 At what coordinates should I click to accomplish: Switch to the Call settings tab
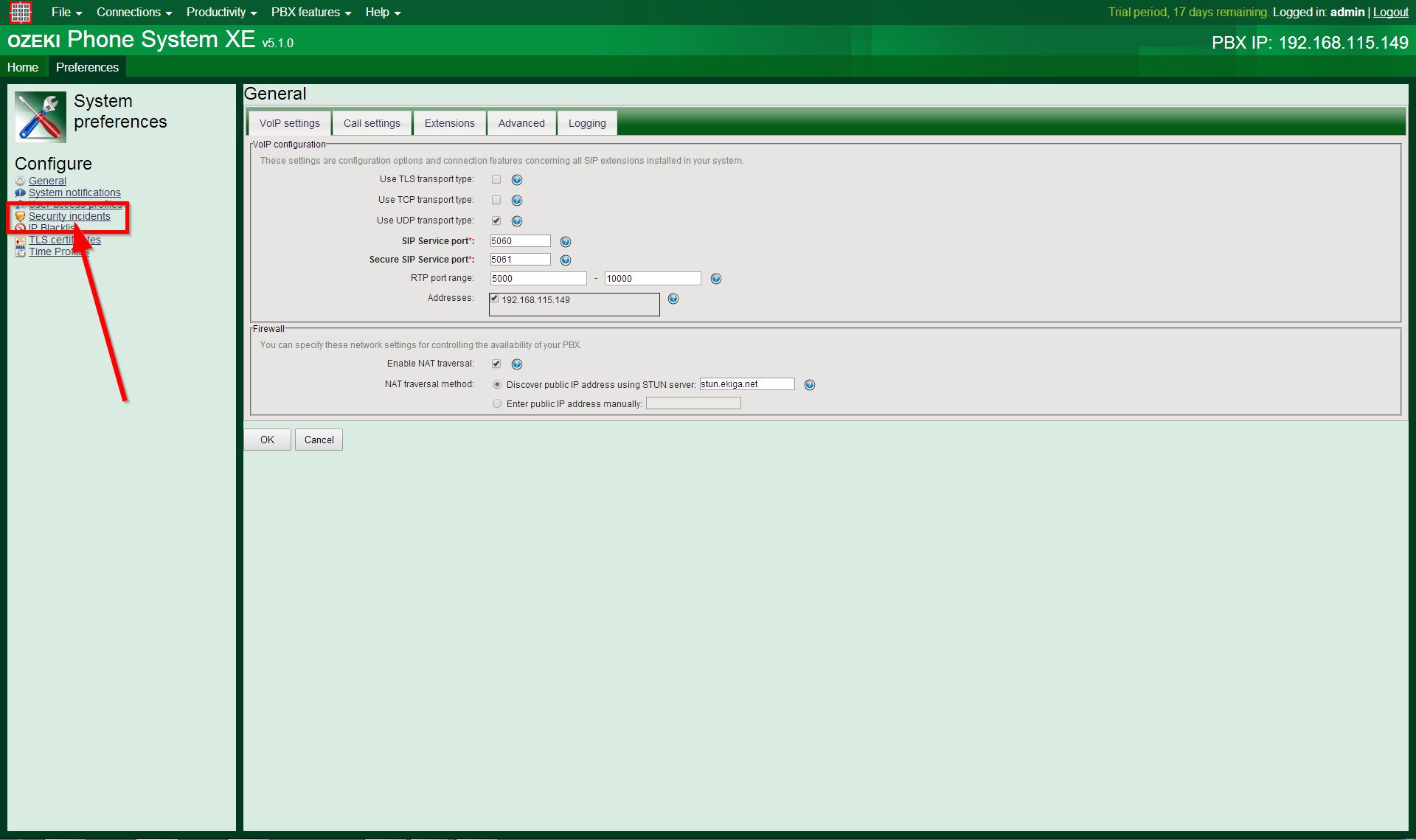(x=371, y=123)
